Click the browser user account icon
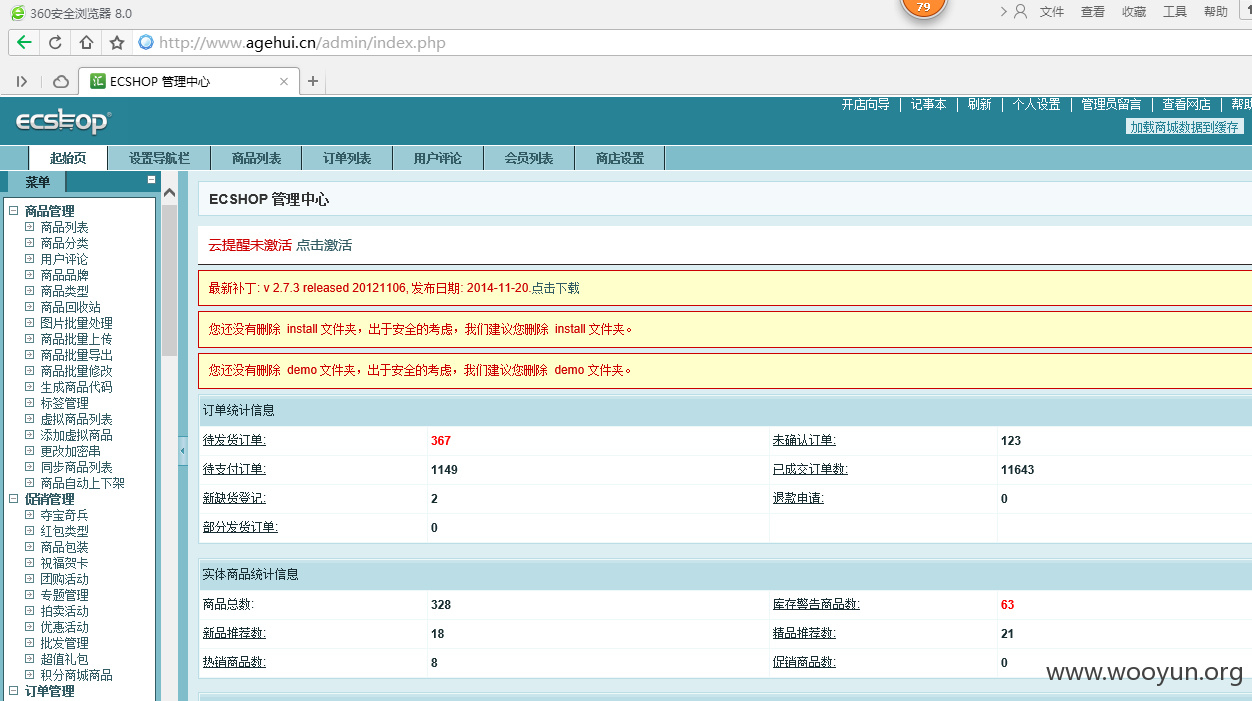 pyautogui.click(x=1020, y=11)
